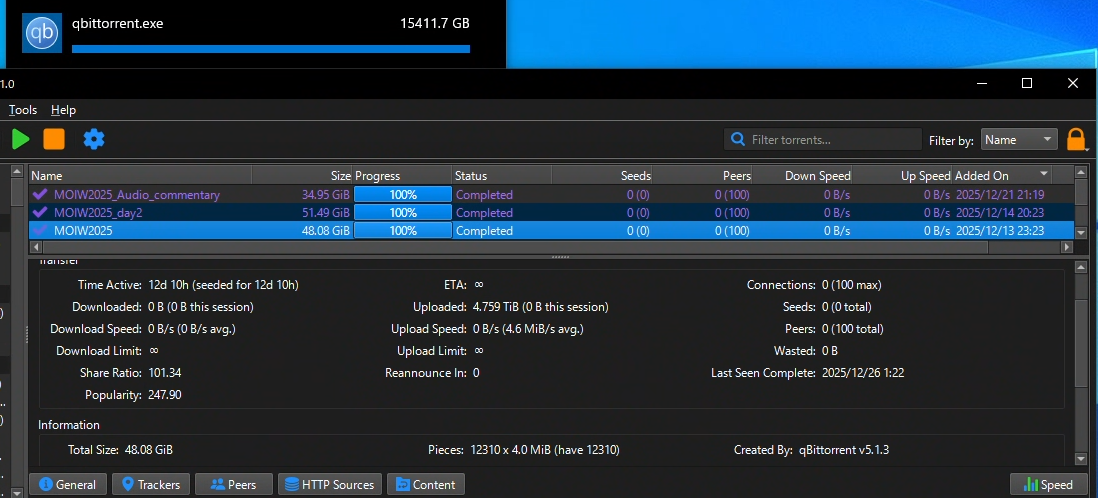Open Options via blue gear icon
1098x498 pixels.
[94, 139]
